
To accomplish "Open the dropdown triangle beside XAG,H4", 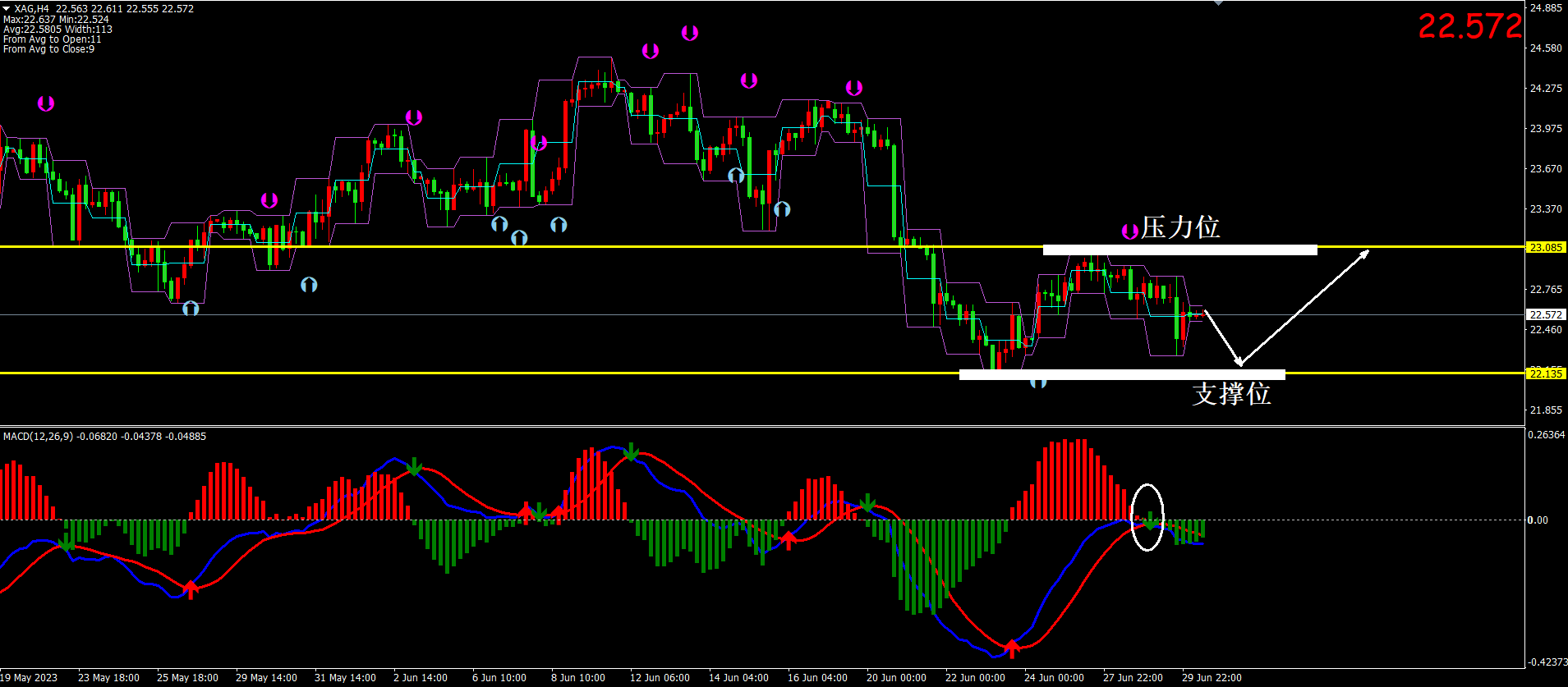I will click(7, 8).
